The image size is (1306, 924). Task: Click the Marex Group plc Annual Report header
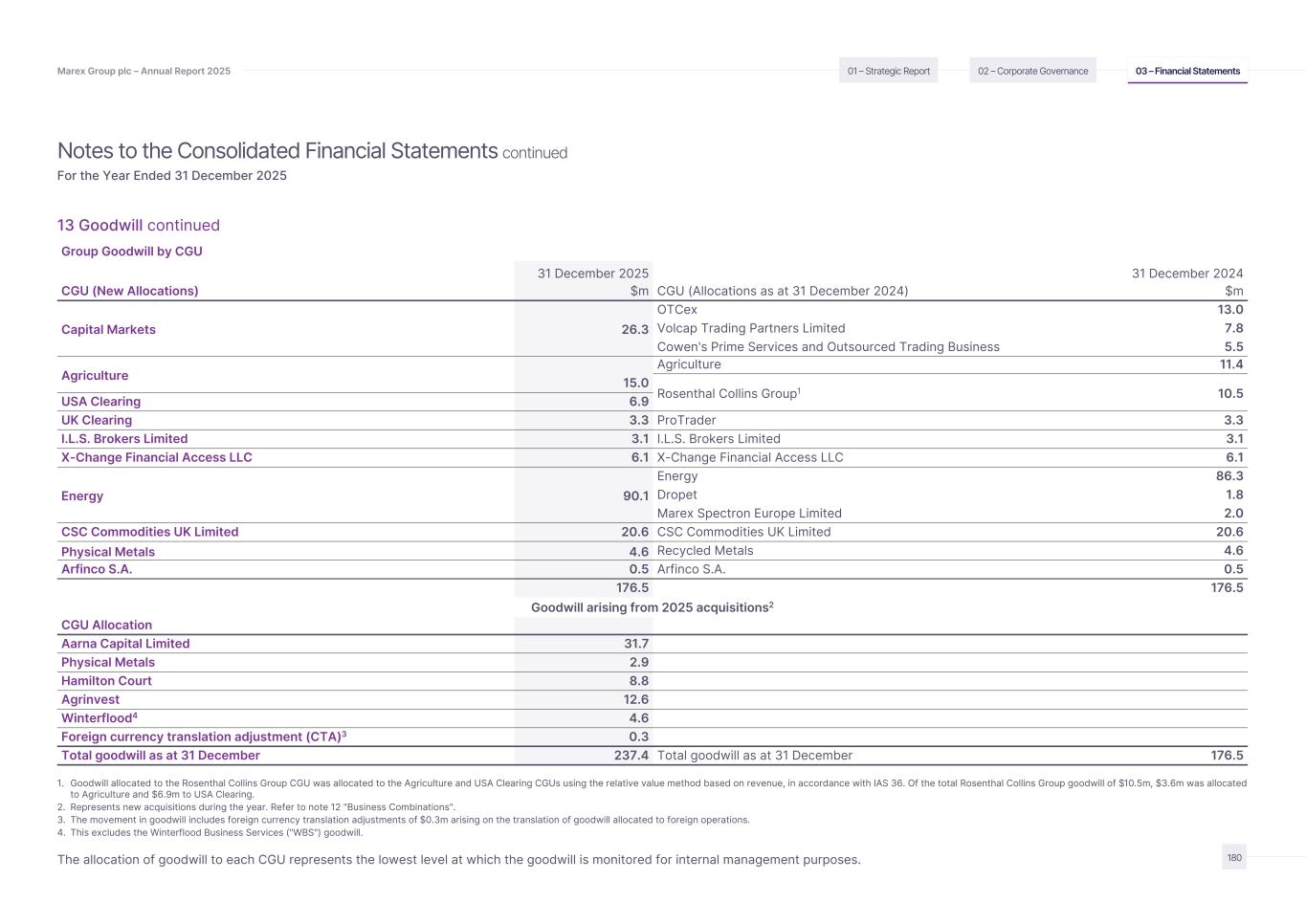pyautogui.click(x=144, y=71)
